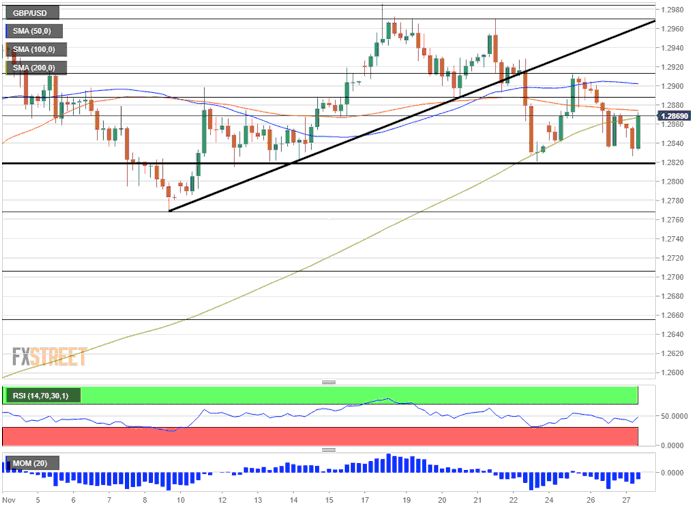Select the rising black diagonal trendline
The image size is (691, 510).
[412, 116]
